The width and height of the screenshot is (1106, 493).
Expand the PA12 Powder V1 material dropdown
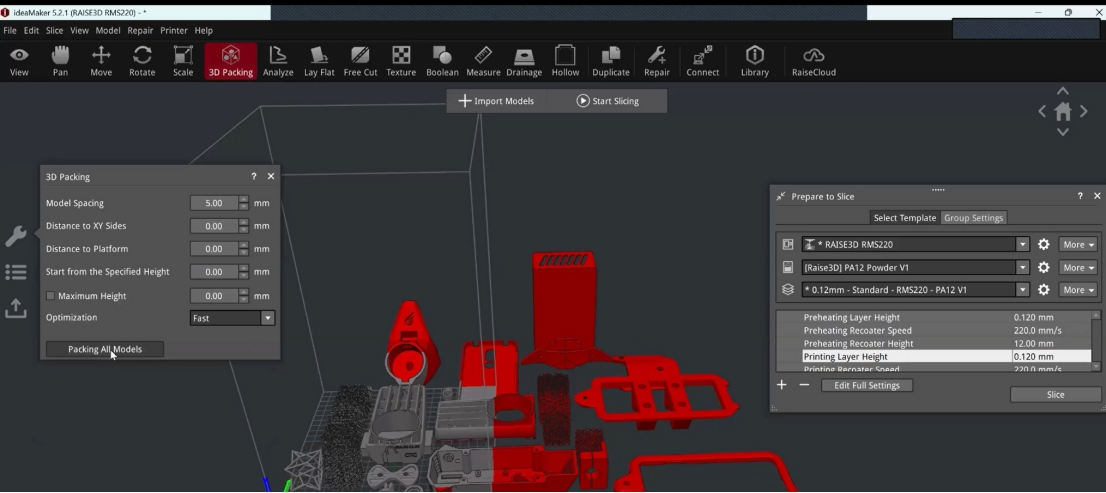coord(1022,267)
